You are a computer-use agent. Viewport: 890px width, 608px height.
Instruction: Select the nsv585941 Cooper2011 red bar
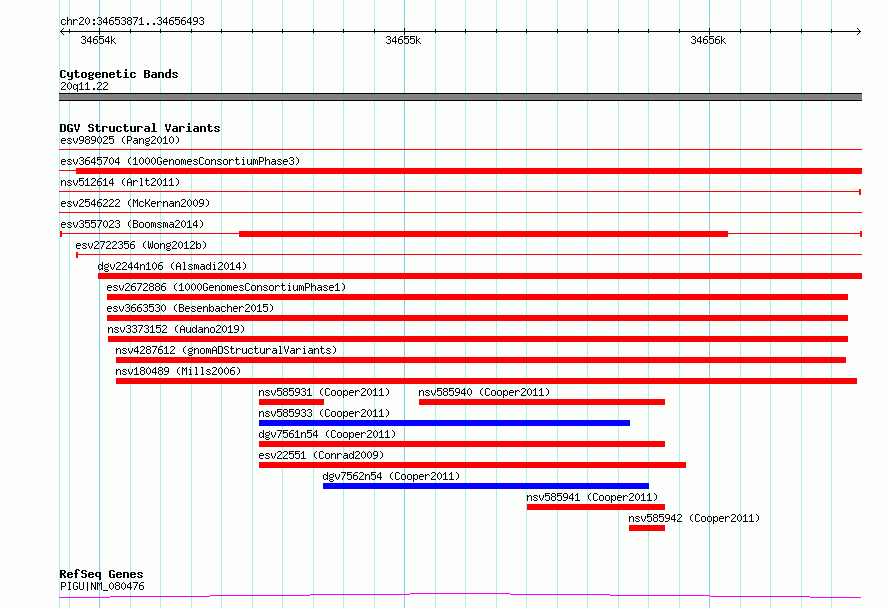(596, 507)
